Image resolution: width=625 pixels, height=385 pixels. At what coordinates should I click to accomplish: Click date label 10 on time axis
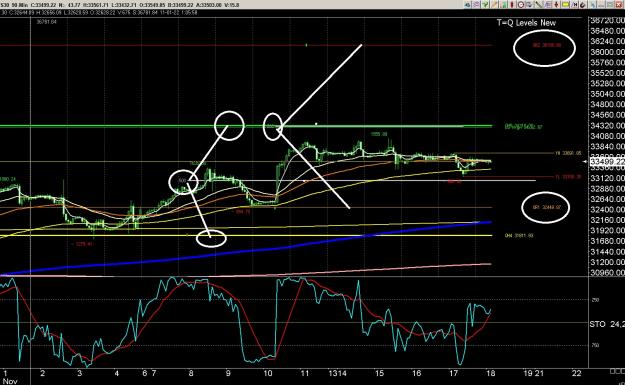pyautogui.click(x=267, y=373)
